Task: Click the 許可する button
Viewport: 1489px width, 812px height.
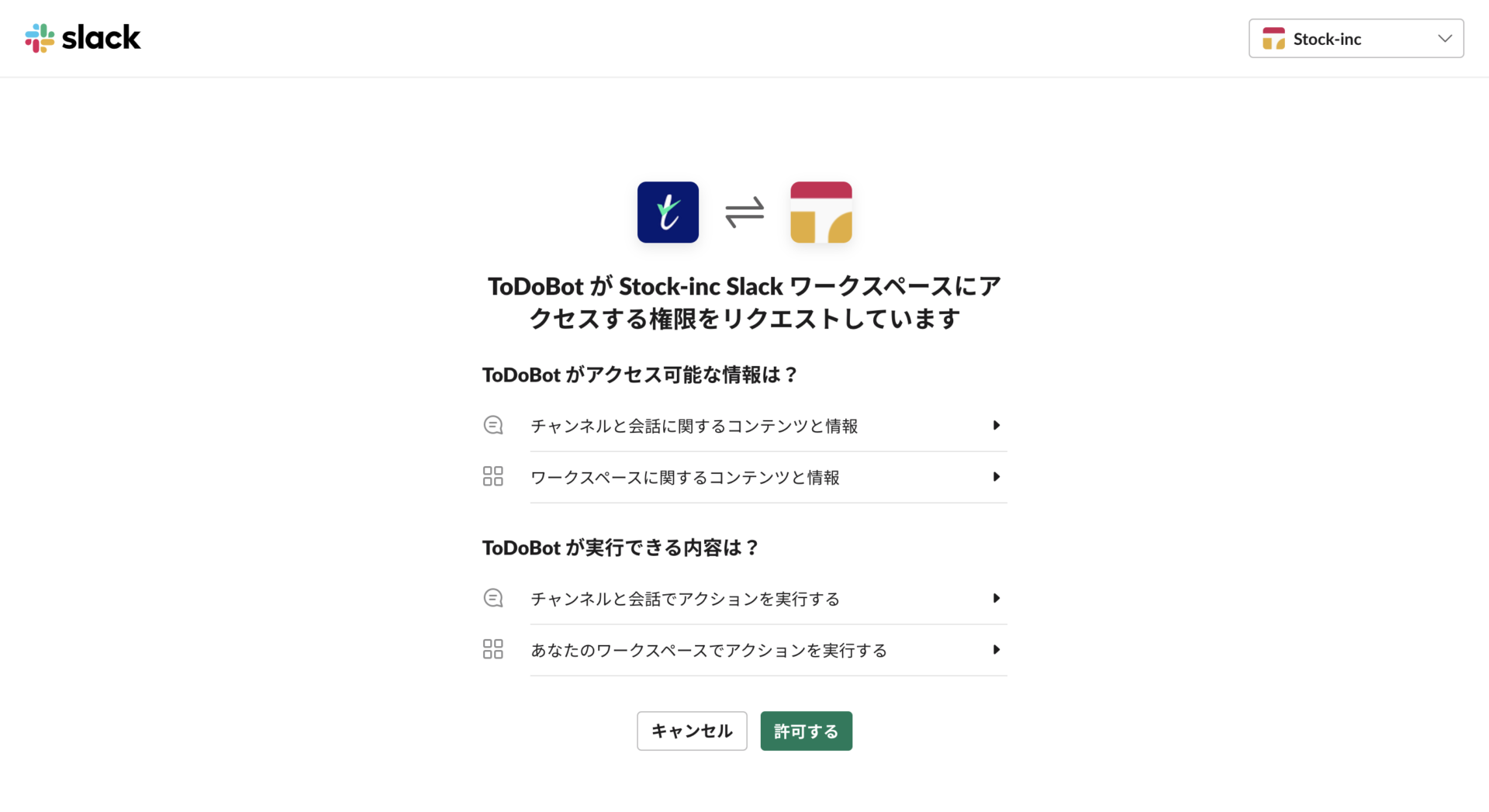Action: (x=806, y=731)
